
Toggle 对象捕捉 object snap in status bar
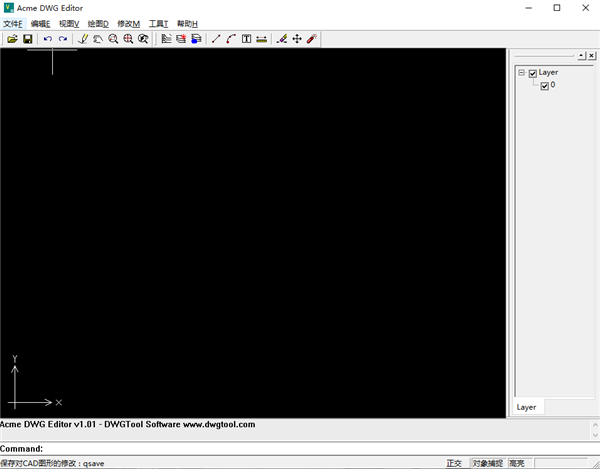[x=488, y=463]
